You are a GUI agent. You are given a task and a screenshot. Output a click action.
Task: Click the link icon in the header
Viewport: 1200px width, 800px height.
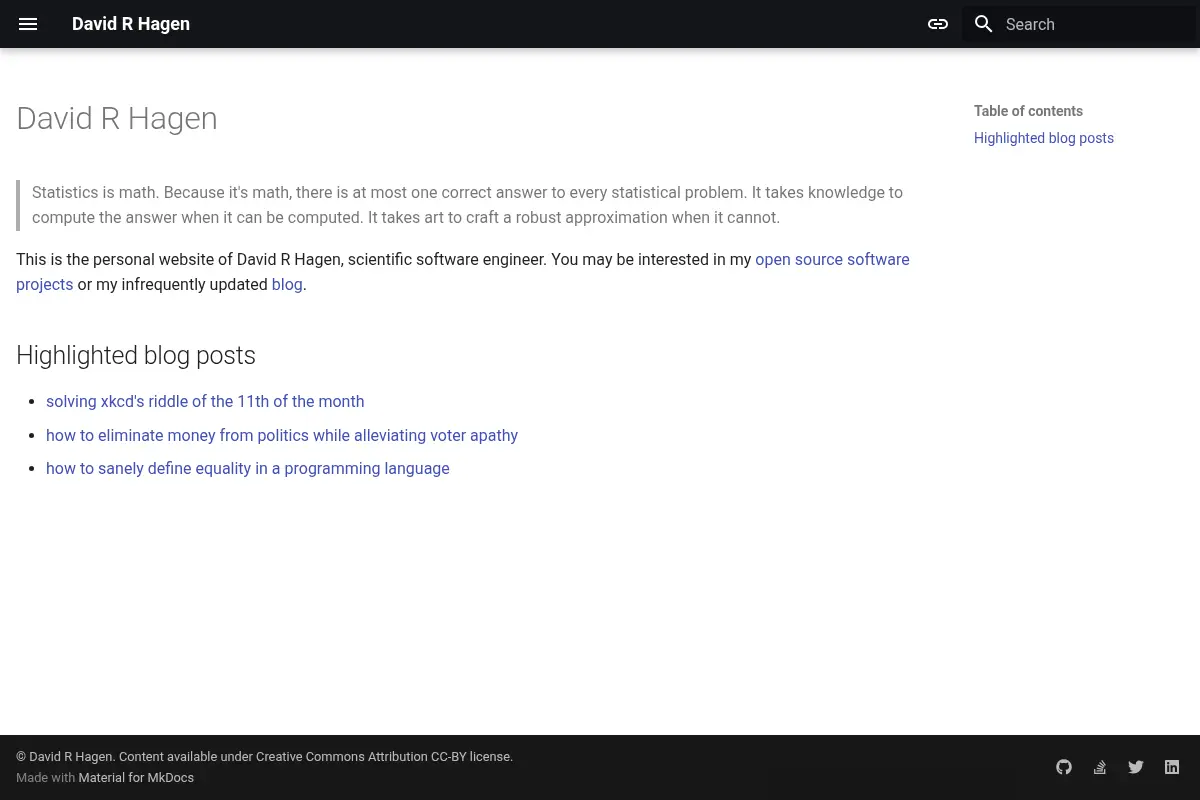click(x=938, y=24)
